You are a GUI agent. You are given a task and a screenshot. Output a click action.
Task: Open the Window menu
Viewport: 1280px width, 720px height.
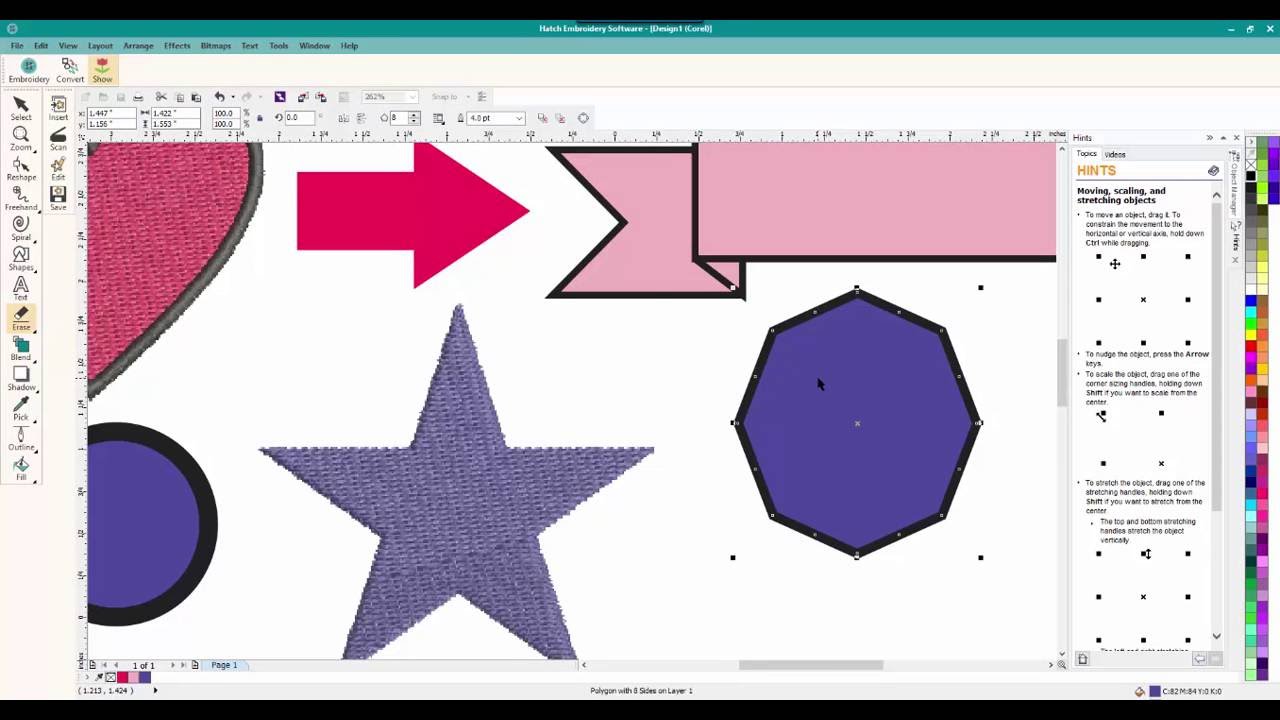314,46
